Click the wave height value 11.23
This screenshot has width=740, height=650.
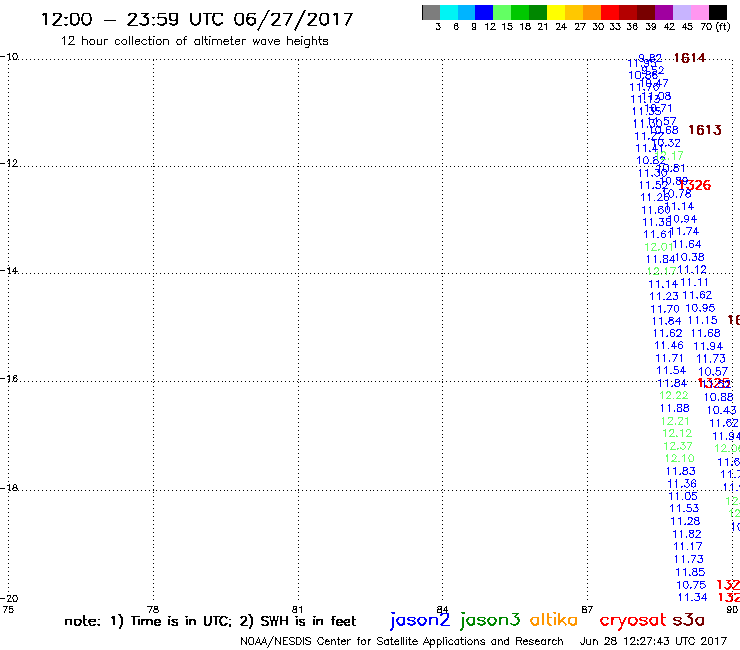pyautogui.click(x=664, y=296)
